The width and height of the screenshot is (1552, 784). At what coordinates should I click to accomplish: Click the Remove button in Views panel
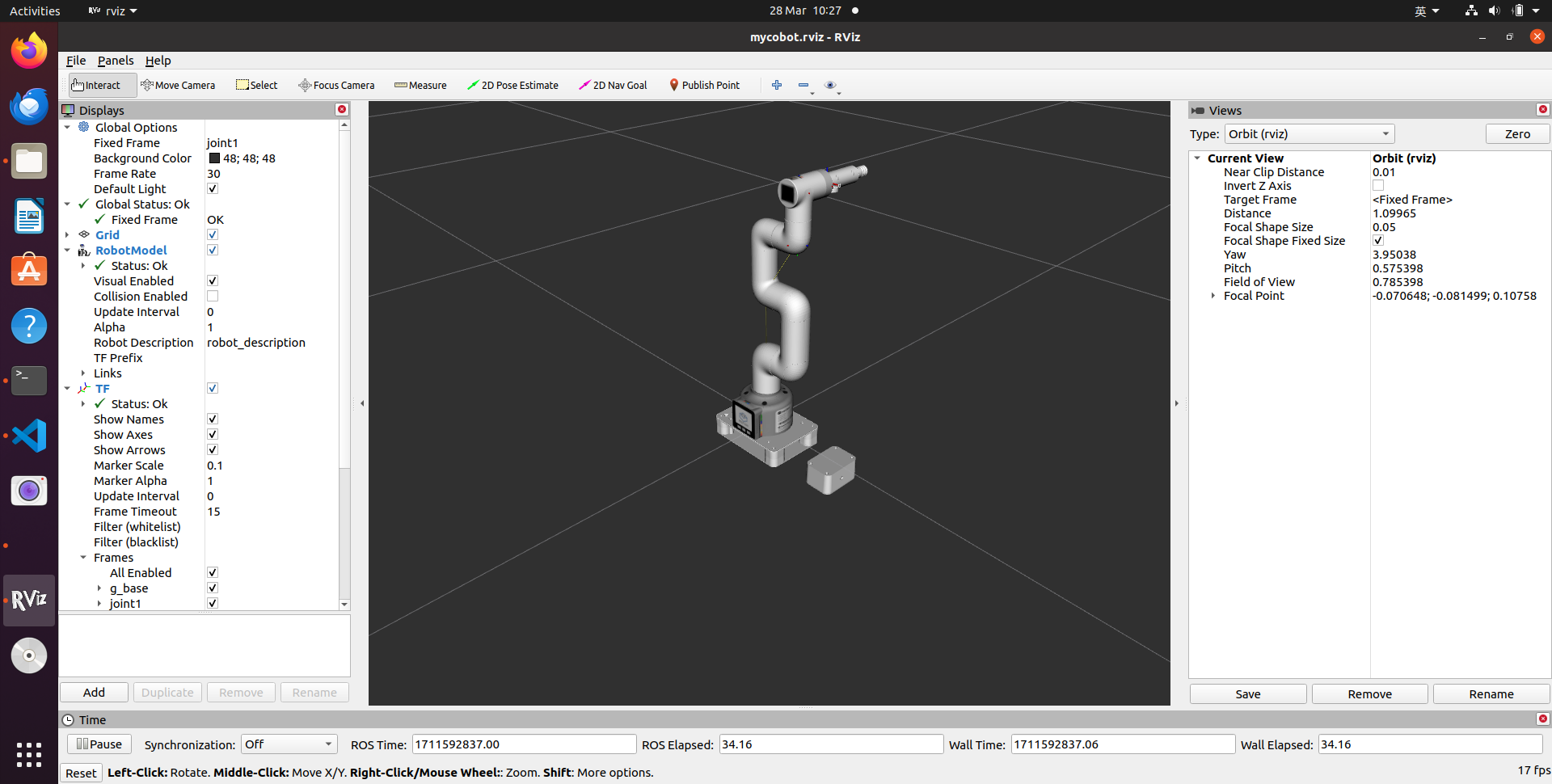[x=1369, y=693]
